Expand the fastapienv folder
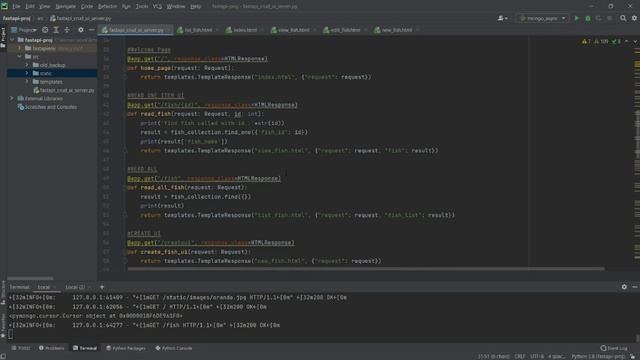The image size is (640, 360). (20, 48)
